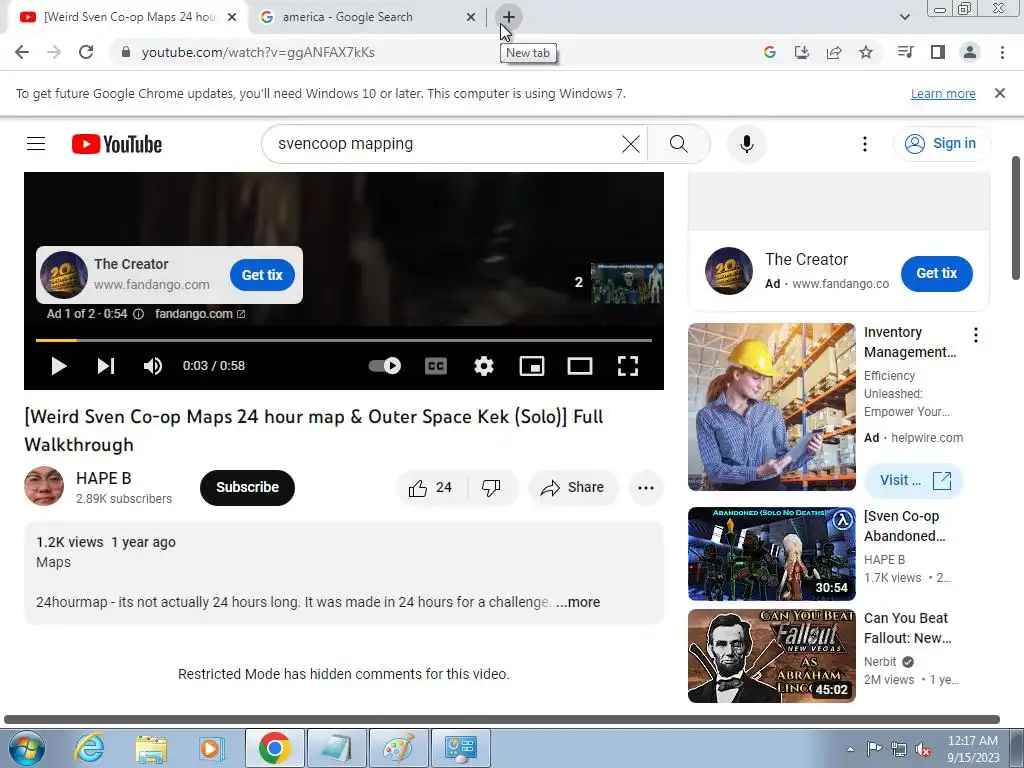The height and width of the screenshot is (768, 1024).
Task: Open player settings gear
Action: [484, 366]
